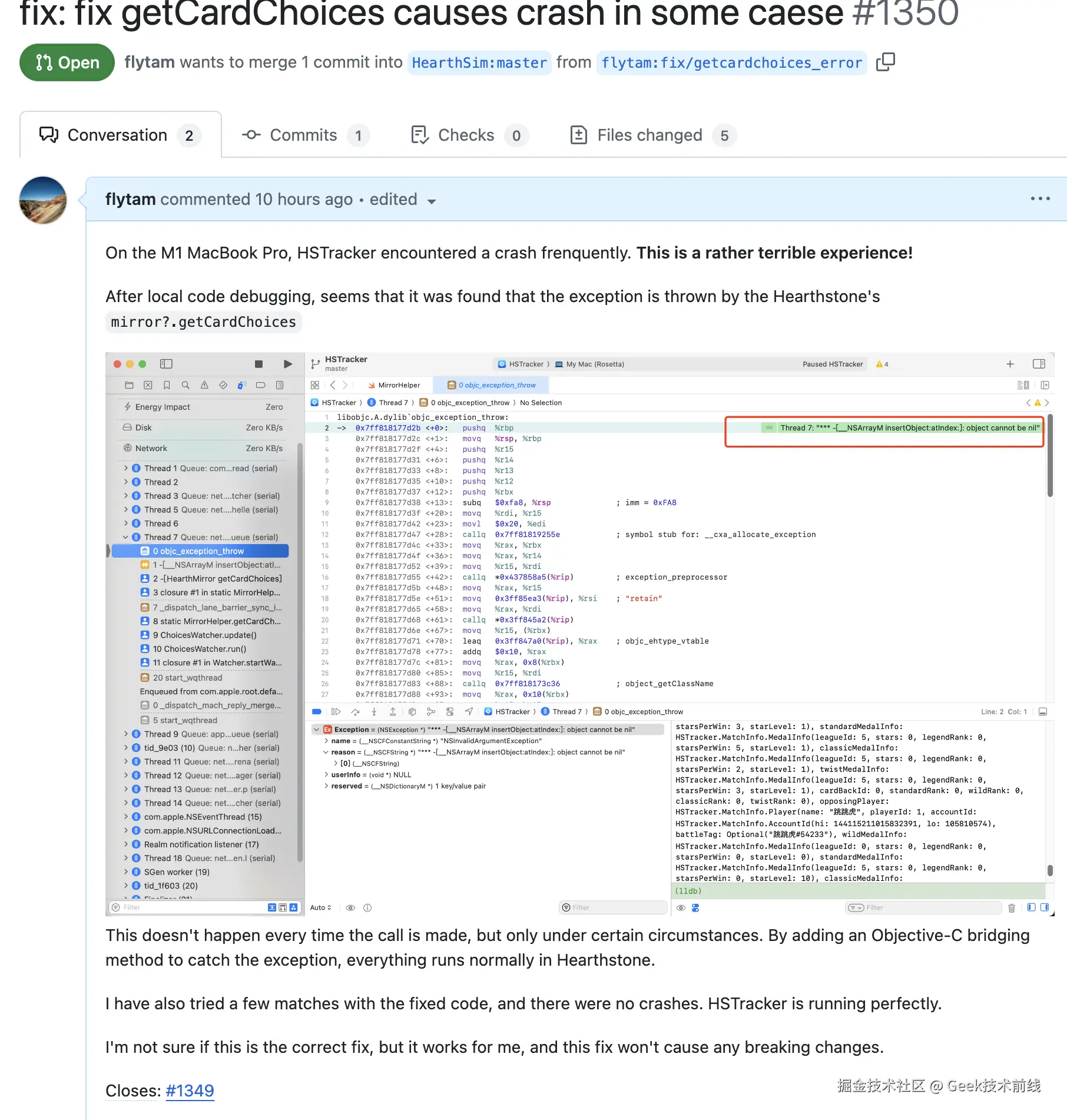
Task: Open the Report navigator icon
Action: (280, 385)
